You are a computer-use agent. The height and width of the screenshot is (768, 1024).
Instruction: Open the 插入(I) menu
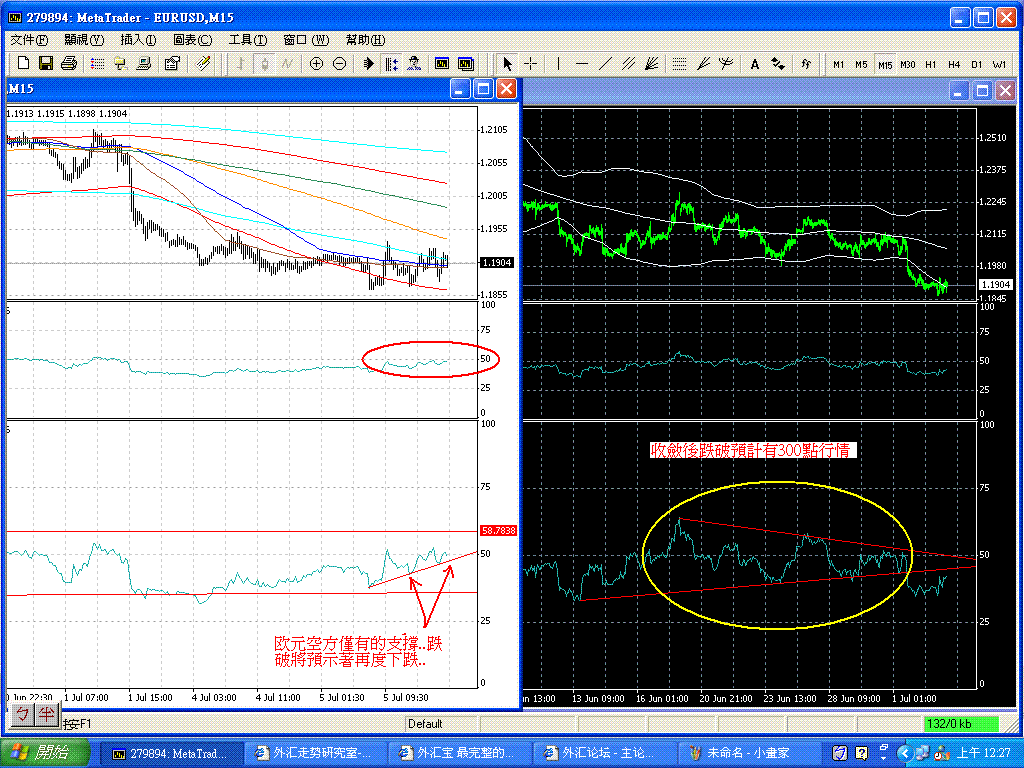tap(138, 40)
